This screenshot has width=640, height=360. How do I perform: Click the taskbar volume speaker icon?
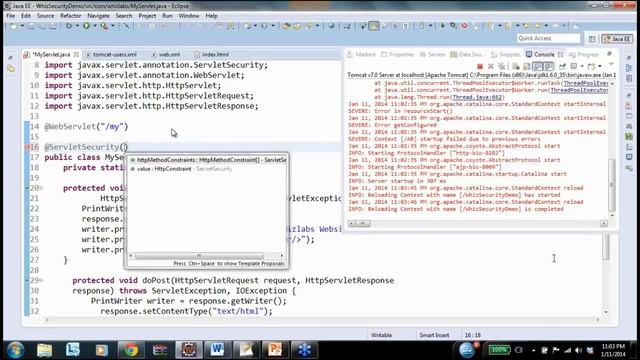click(x=578, y=350)
